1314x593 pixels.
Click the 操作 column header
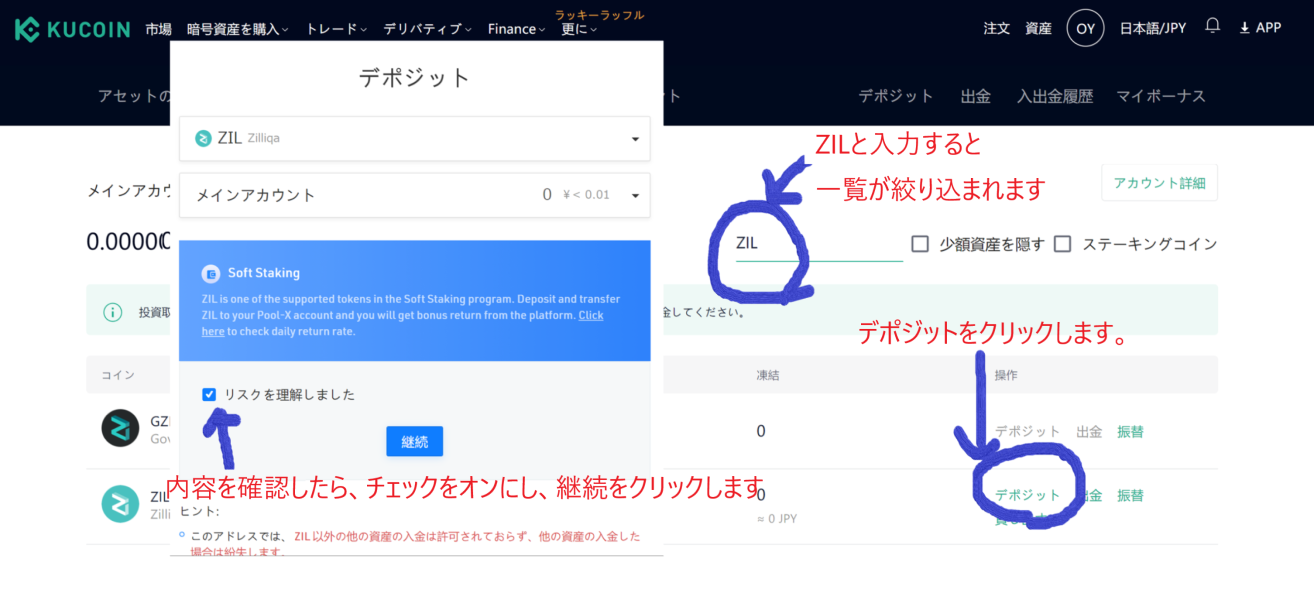click(x=1005, y=375)
